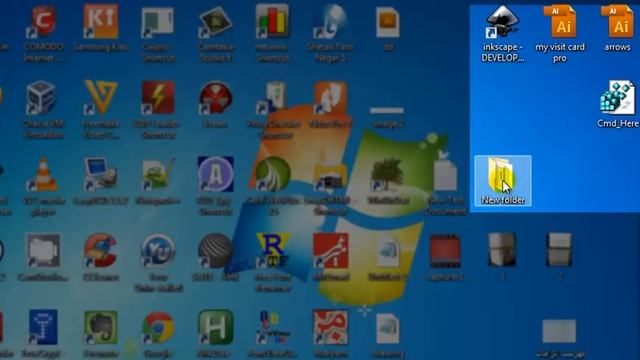
Task: Select the Notepad++ shortcut
Action: [x=158, y=181]
